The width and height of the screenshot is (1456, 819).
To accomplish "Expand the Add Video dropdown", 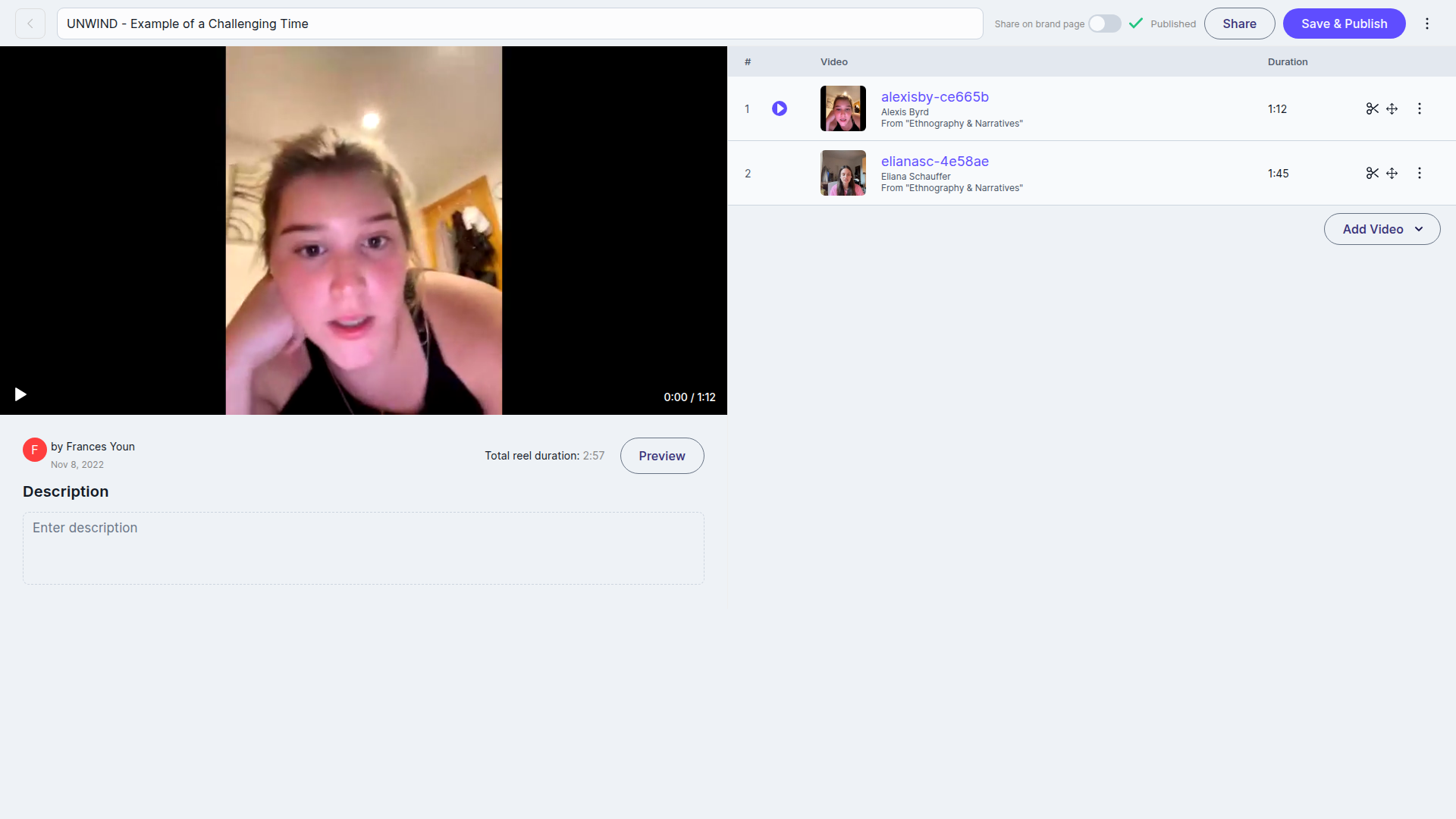I will click(x=1382, y=229).
